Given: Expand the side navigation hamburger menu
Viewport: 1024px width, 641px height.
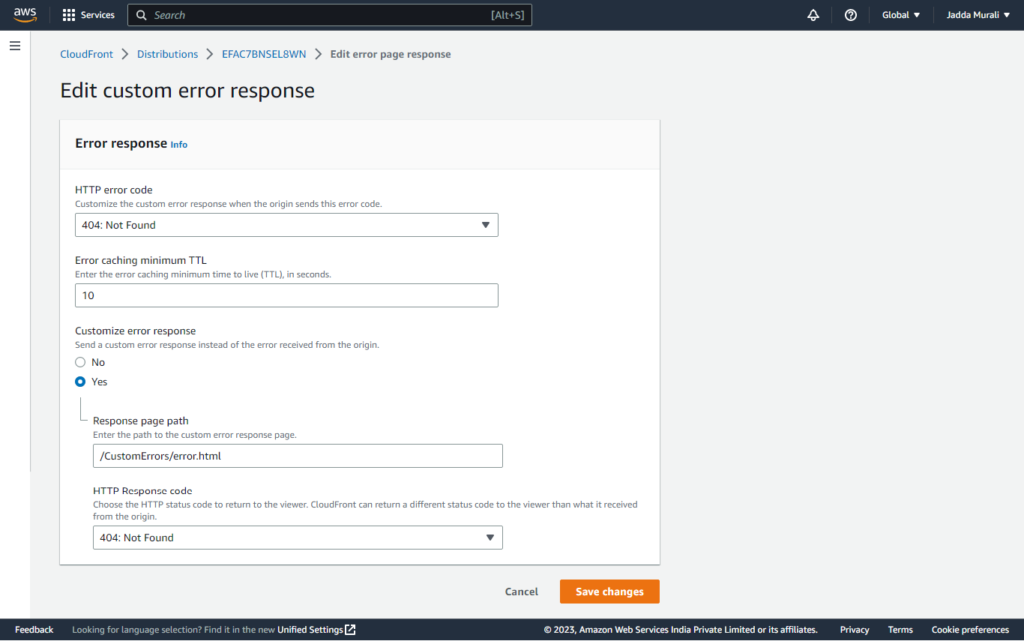Looking at the screenshot, I should pyautogui.click(x=15, y=46).
